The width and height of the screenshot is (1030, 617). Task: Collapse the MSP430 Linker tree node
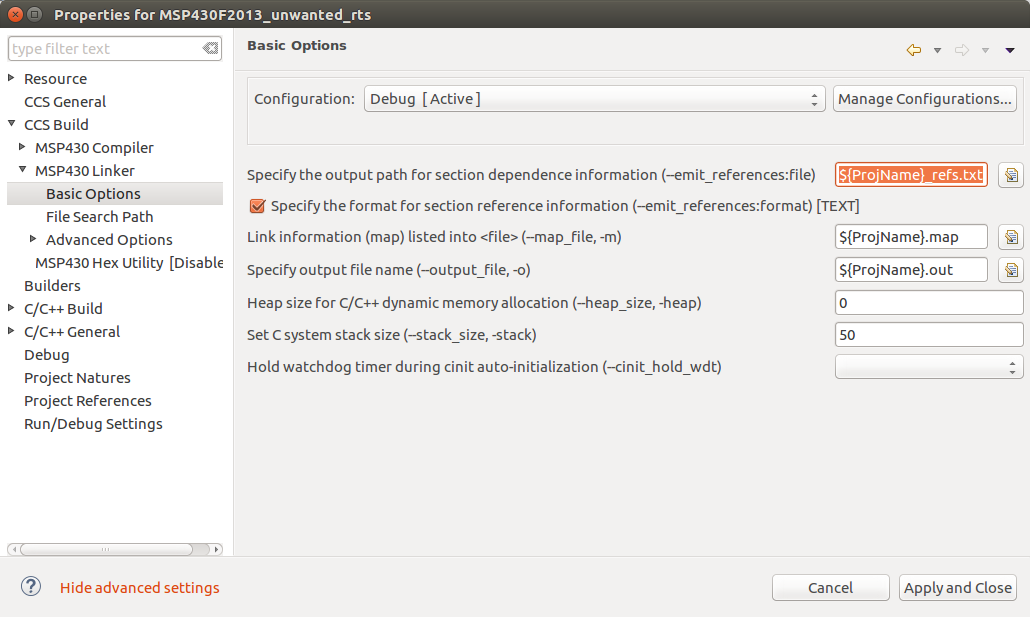point(22,170)
